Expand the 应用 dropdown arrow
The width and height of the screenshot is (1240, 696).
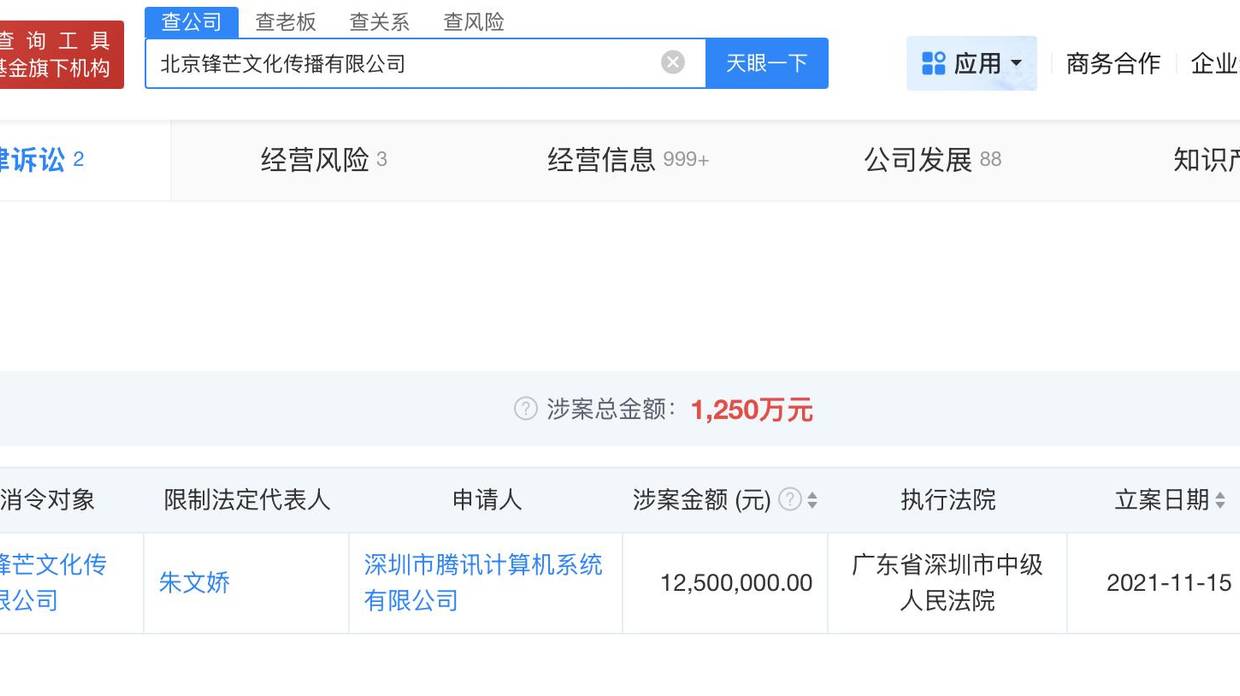point(1016,64)
